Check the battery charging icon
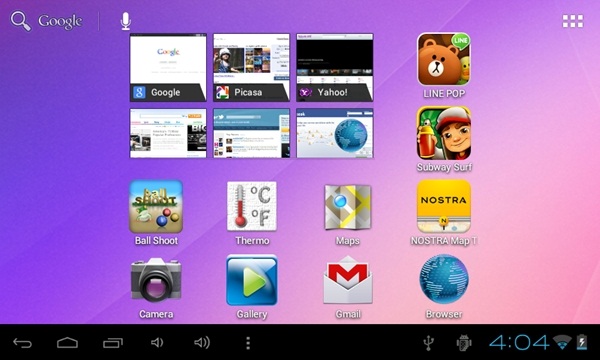600x360 pixels. [x=582, y=342]
